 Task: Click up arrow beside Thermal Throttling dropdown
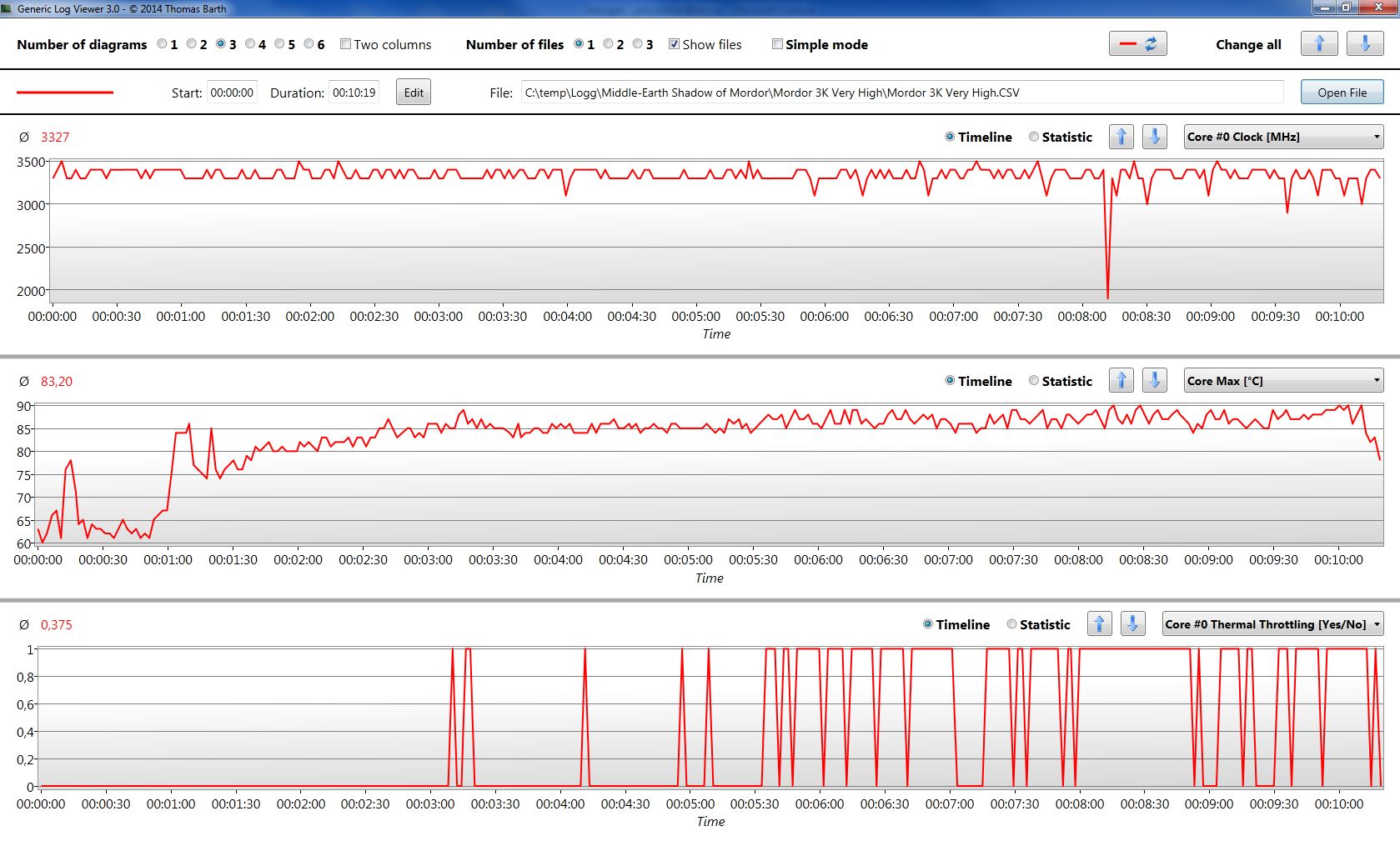pyautogui.click(x=1100, y=624)
